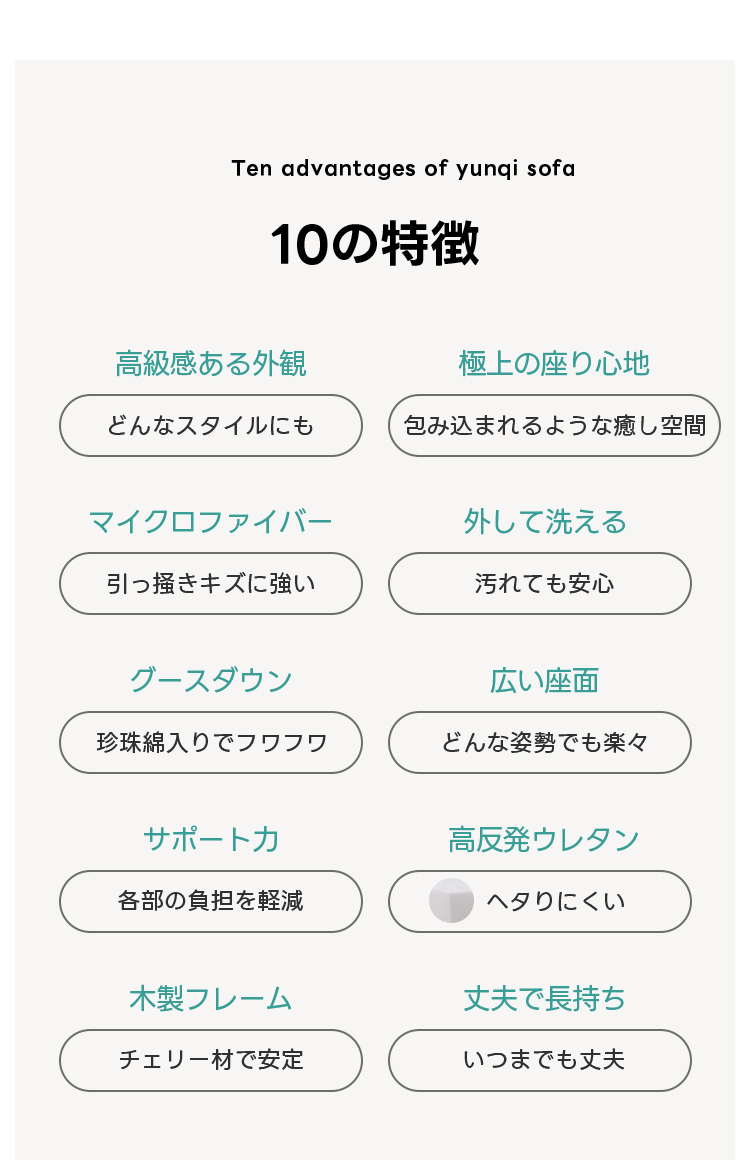Click the グースダウン heading text

(x=211, y=681)
